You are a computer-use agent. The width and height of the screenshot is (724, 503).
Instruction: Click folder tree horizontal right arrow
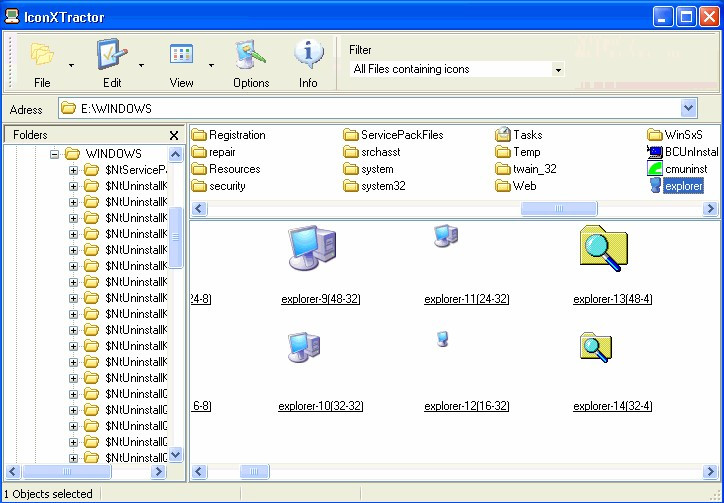point(158,472)
